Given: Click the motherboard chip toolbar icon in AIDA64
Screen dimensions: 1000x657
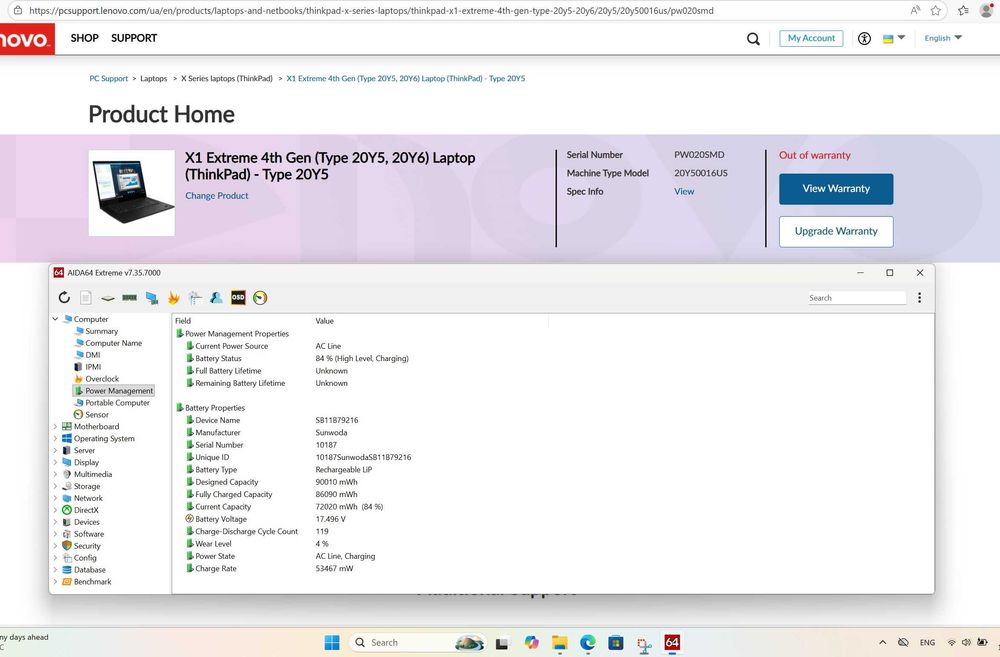Looking at the screenshot, I should pos(108,297).
